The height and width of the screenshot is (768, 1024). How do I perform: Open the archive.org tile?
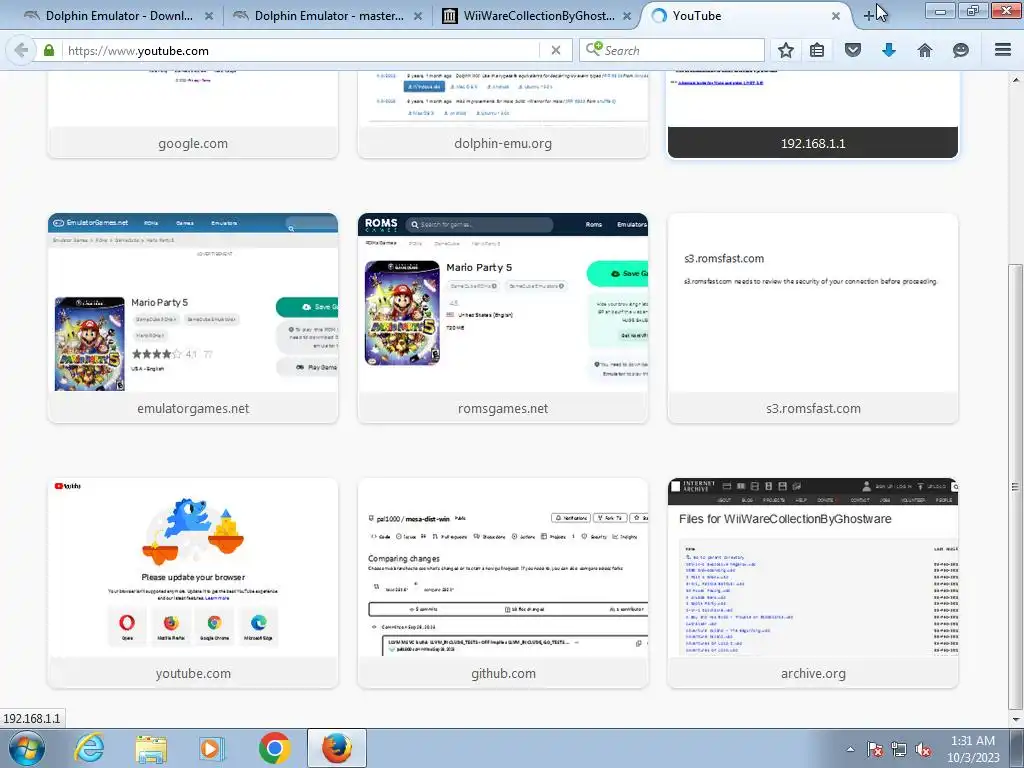812,583
